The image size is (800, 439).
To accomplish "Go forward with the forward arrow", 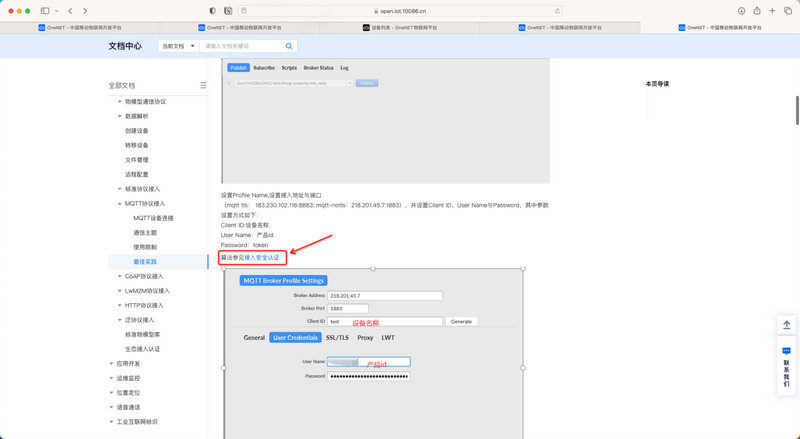I will [85, 11].
